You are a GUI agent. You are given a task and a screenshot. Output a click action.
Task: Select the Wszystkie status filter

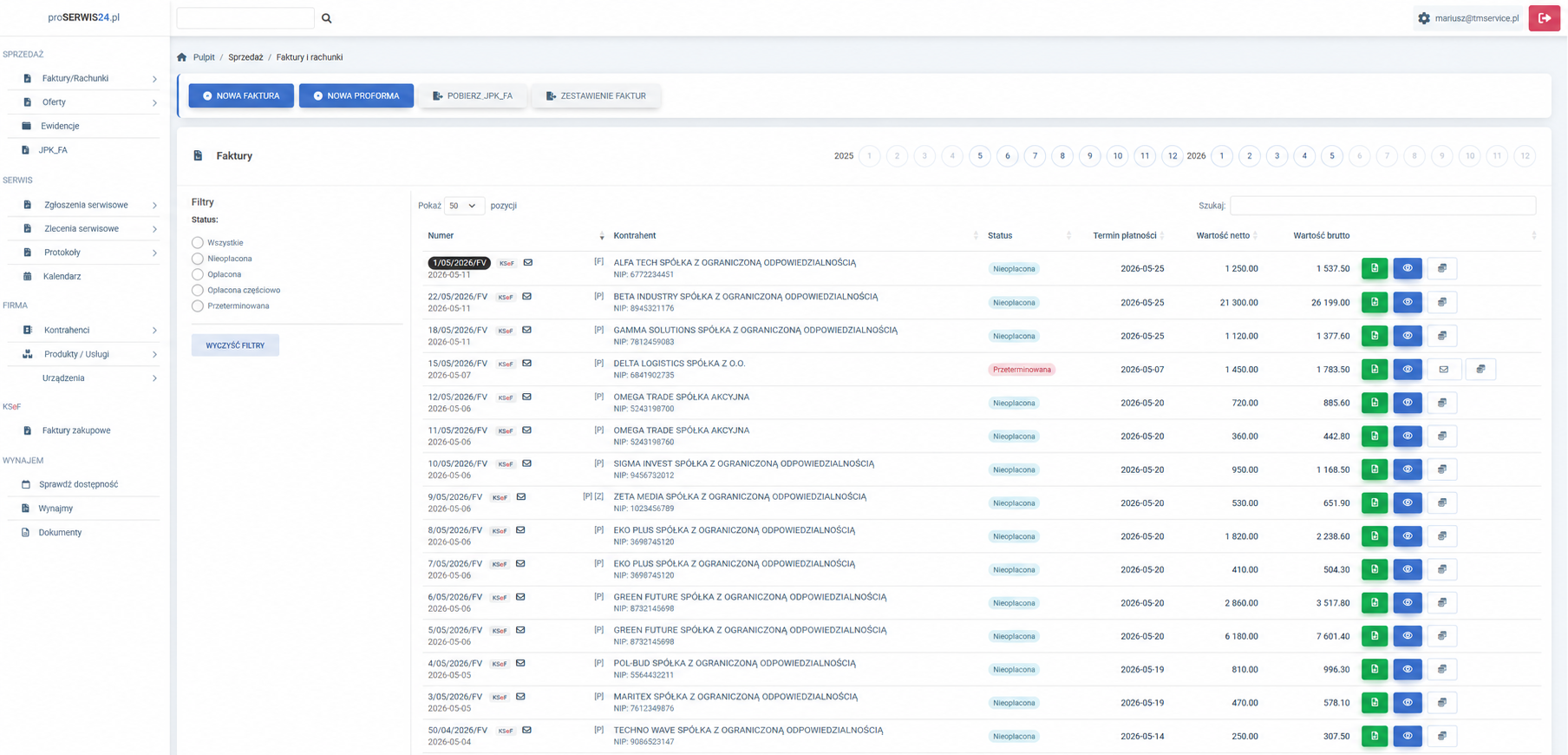click(198, 243)
